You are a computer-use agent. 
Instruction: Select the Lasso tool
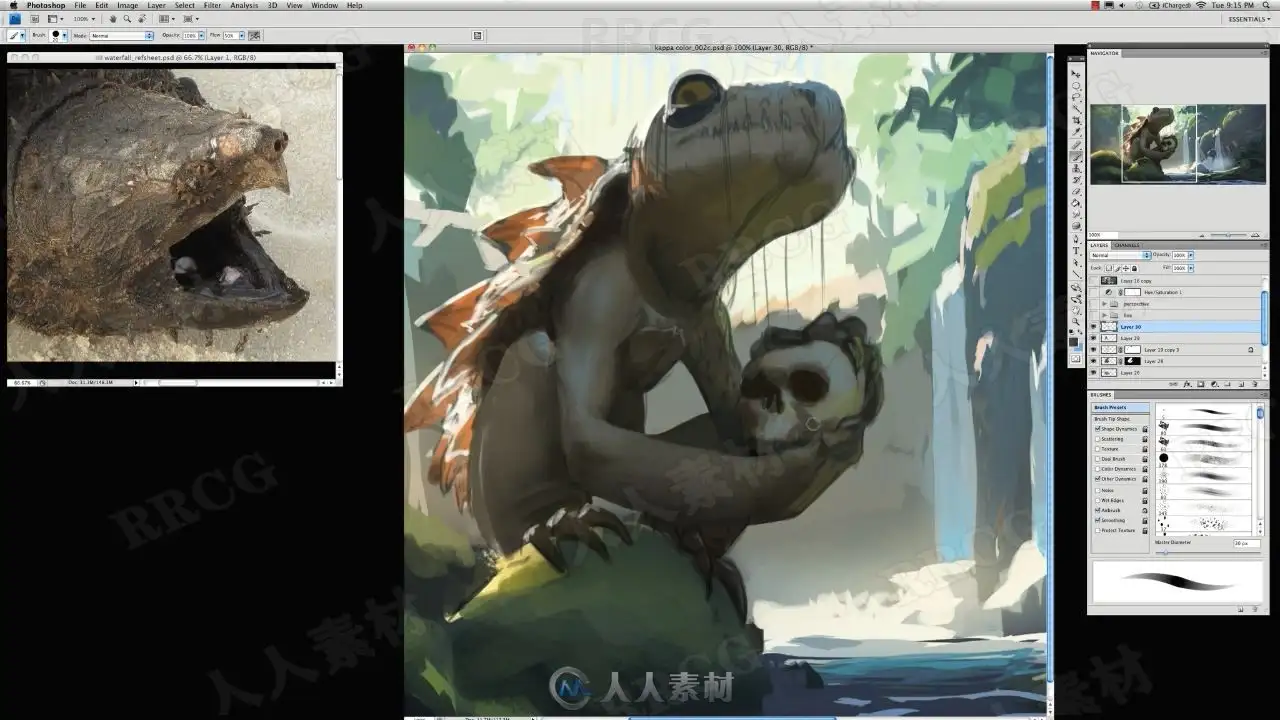click(x=1076, y=97)
